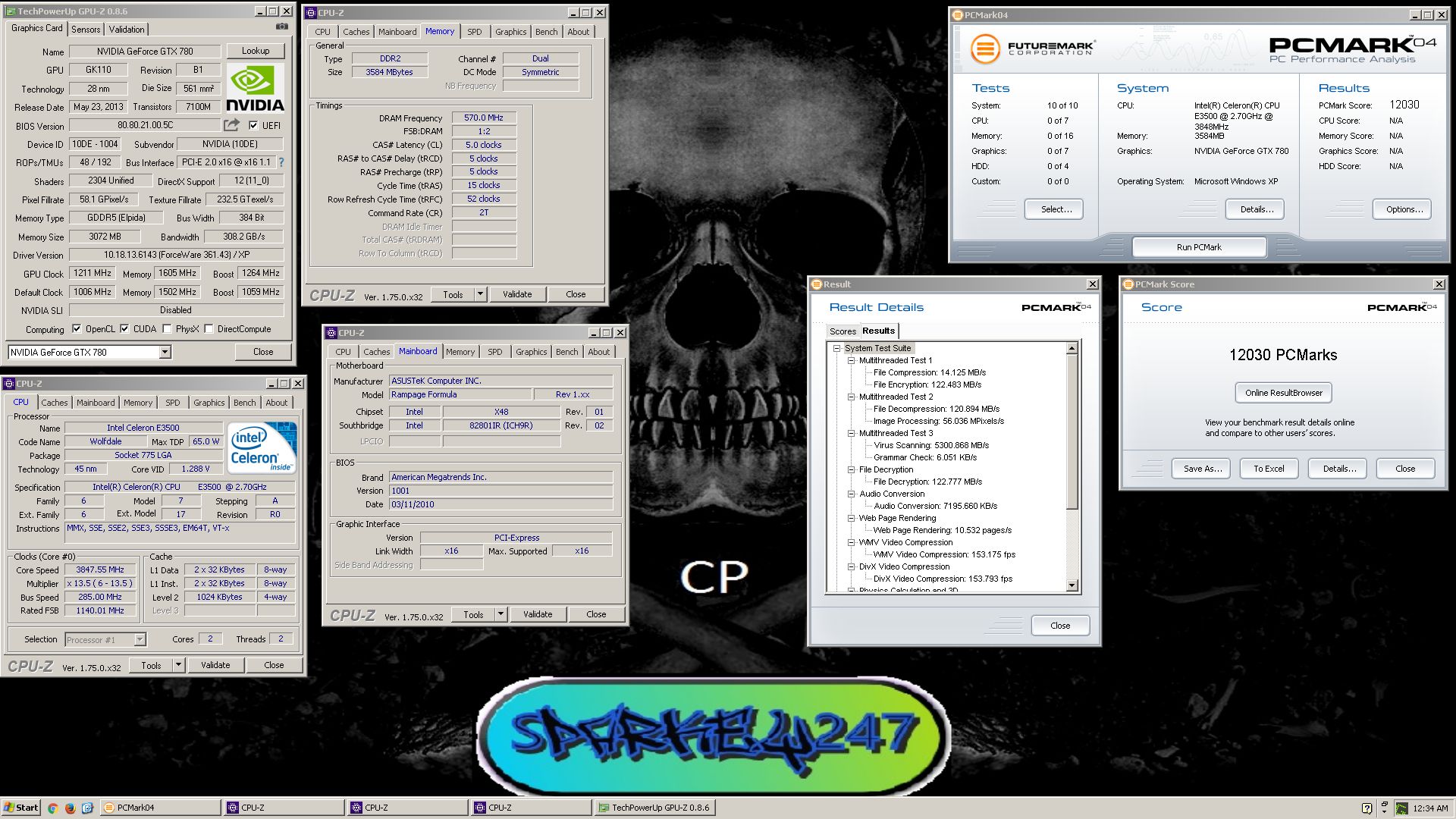Toggle the CUDA checkbox
1456x819 pixels.
pos(124,329)
